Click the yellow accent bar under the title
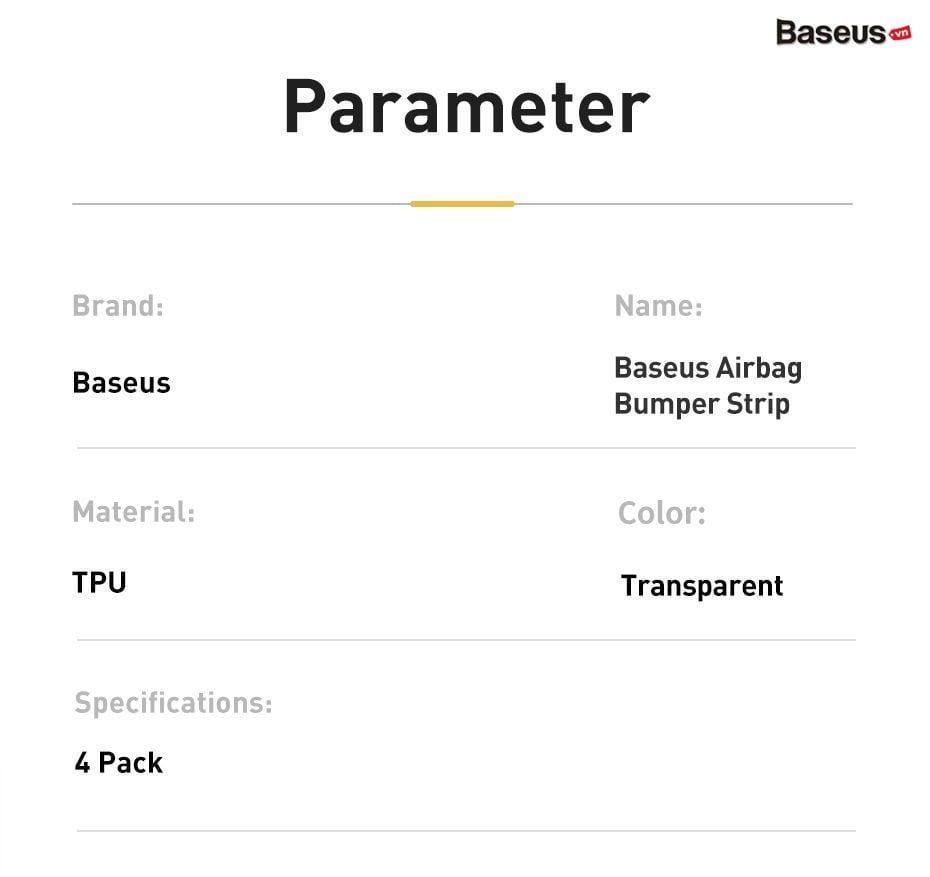 (x=463, y=203)
